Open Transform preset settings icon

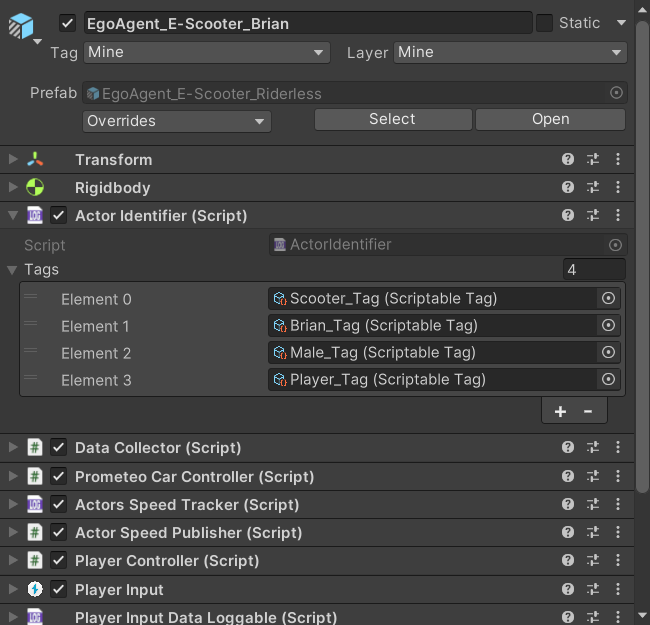(593, 159)
